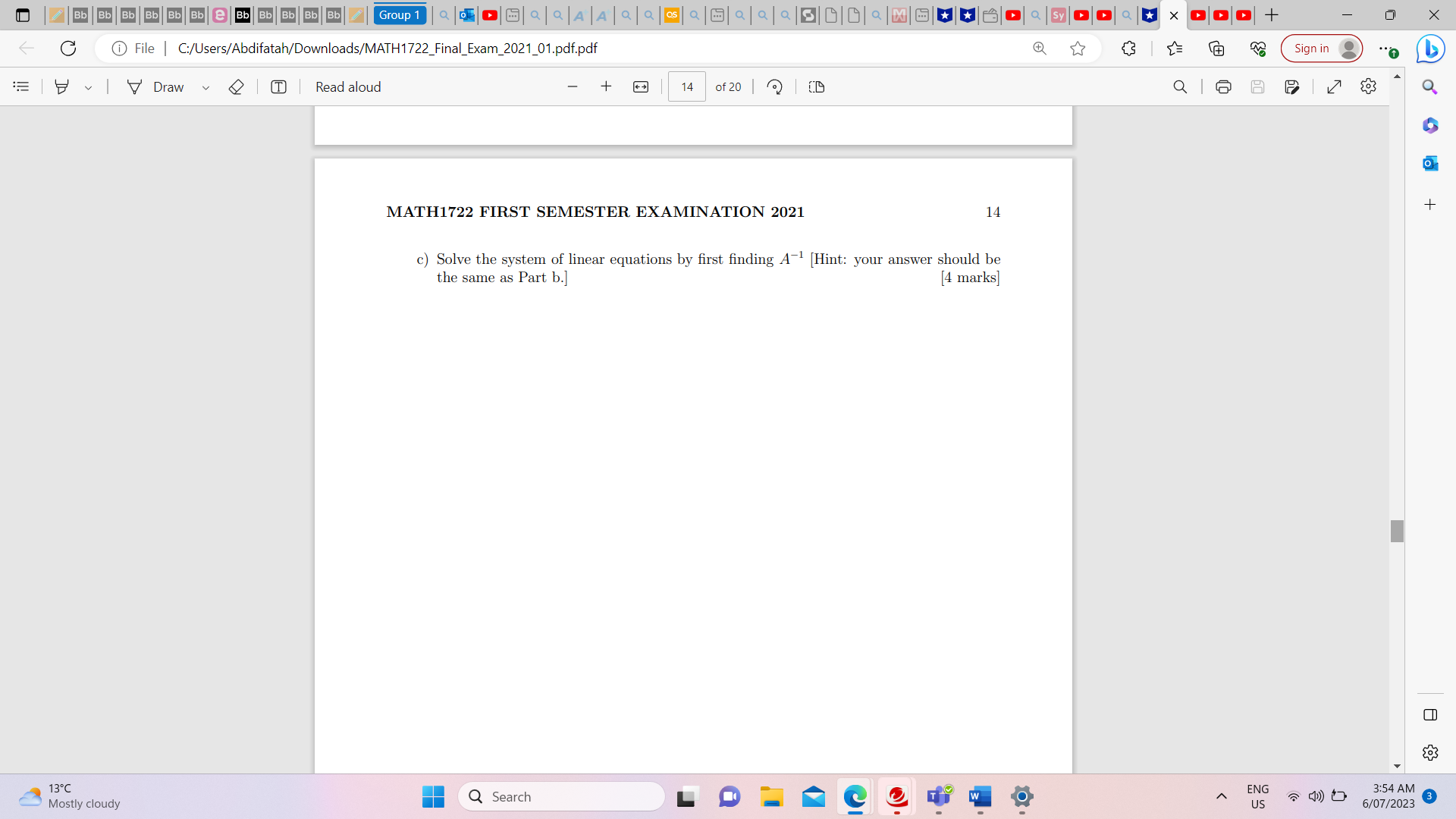Image resolution: width=1456 pixels, height=819 pixels.
Task: Print the PDF document
Action: 1223,86
